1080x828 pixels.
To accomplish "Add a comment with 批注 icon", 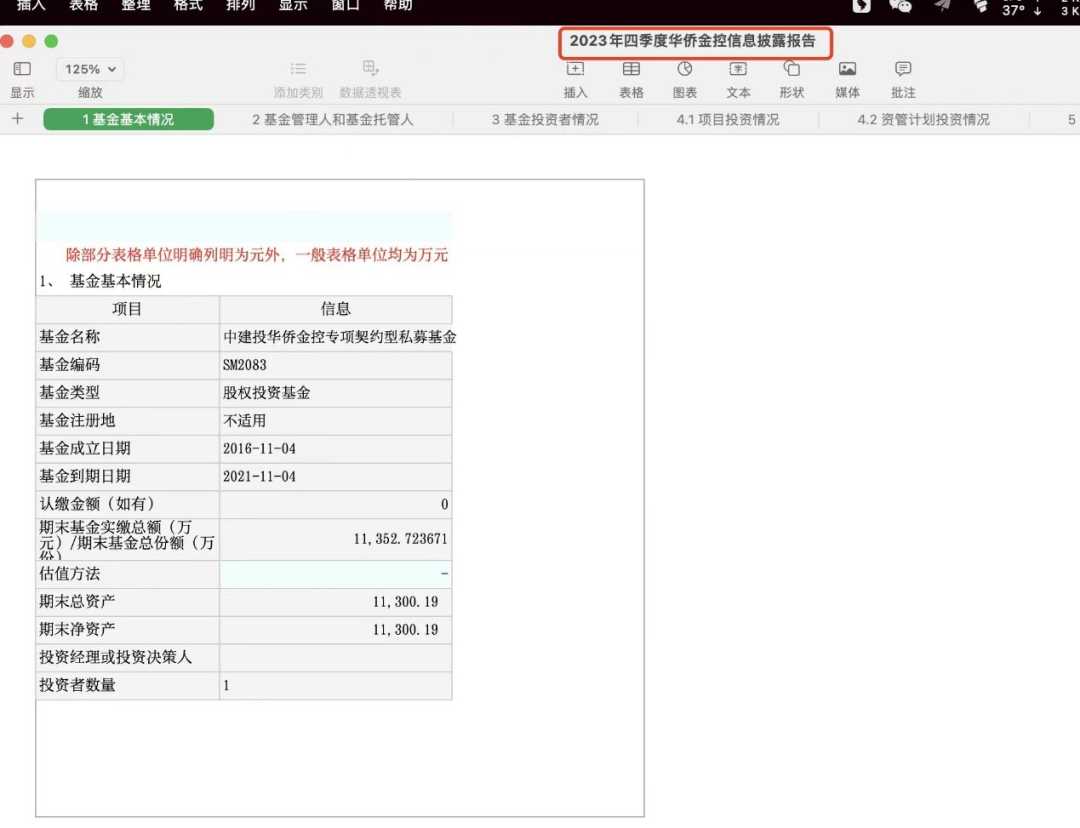I will pyautogui.click(x=903, y=70).
